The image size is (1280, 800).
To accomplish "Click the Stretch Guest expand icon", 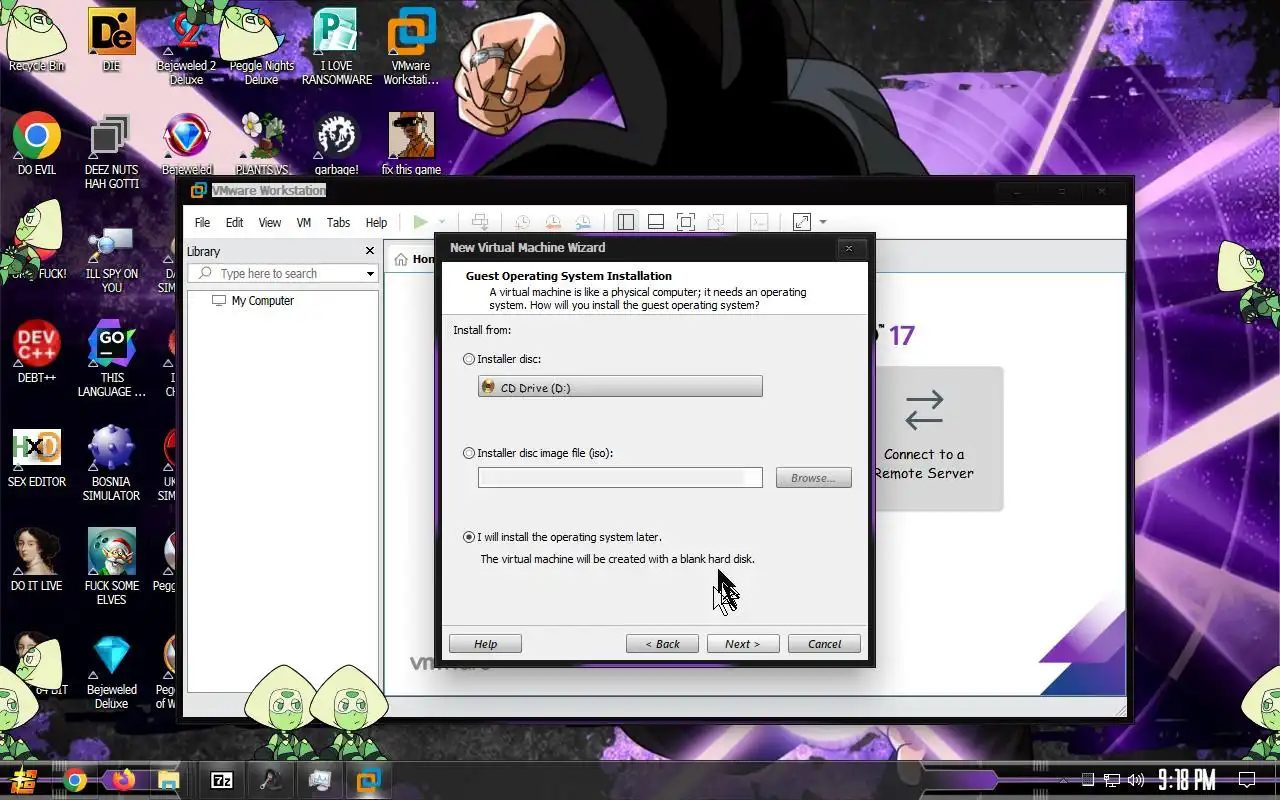I will coord(802,222).
